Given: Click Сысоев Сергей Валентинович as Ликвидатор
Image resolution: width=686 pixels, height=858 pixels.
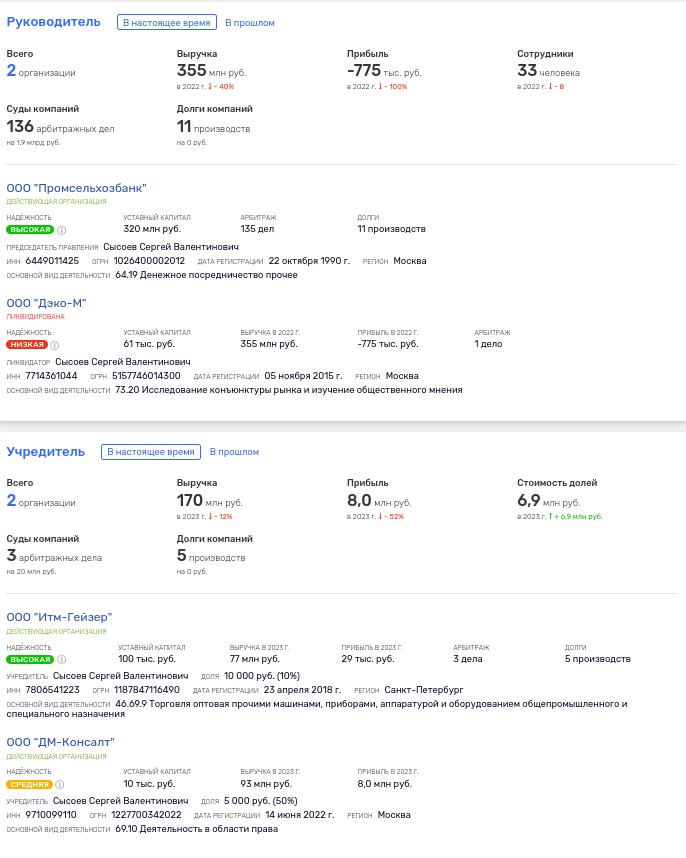Looking at the screenshot, I should click(x=123, y=362).
